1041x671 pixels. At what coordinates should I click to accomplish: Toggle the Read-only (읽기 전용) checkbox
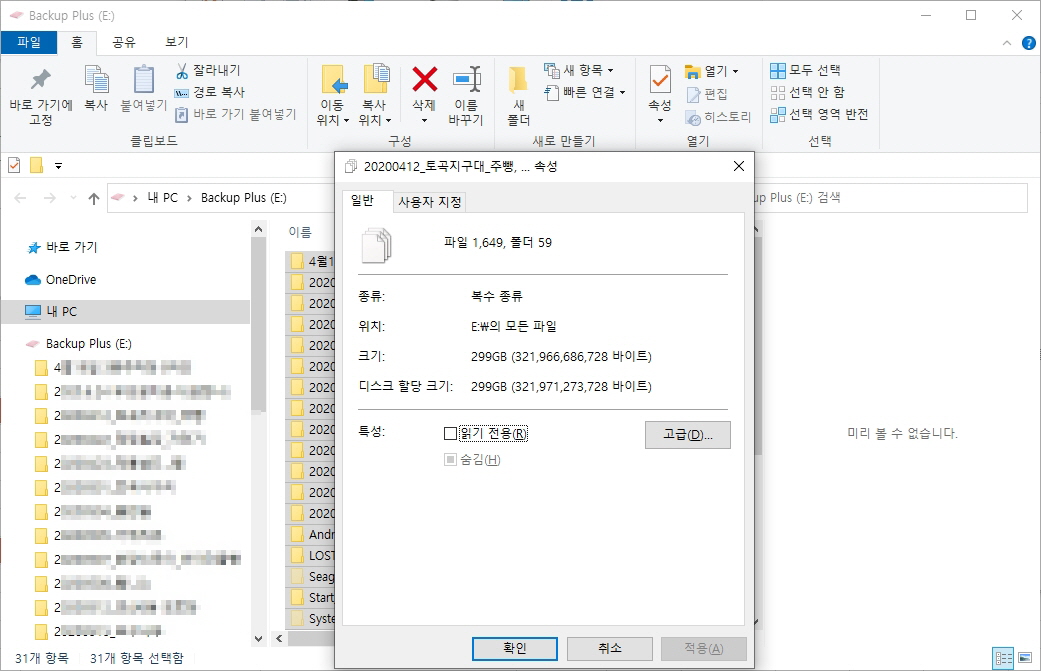point(450,433)
